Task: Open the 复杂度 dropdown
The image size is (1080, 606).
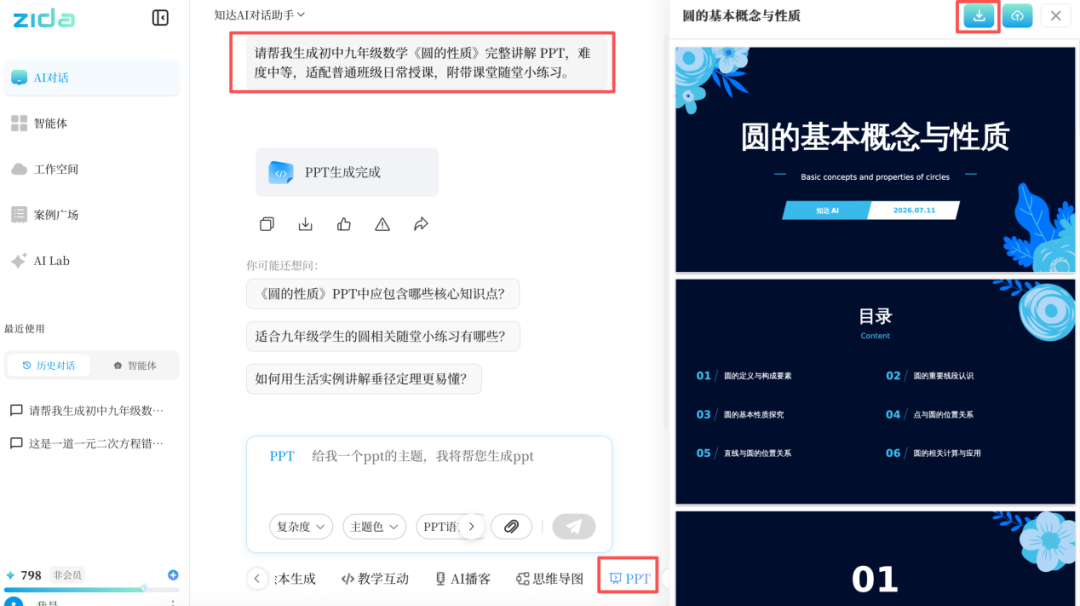Action: click(301, 527)
